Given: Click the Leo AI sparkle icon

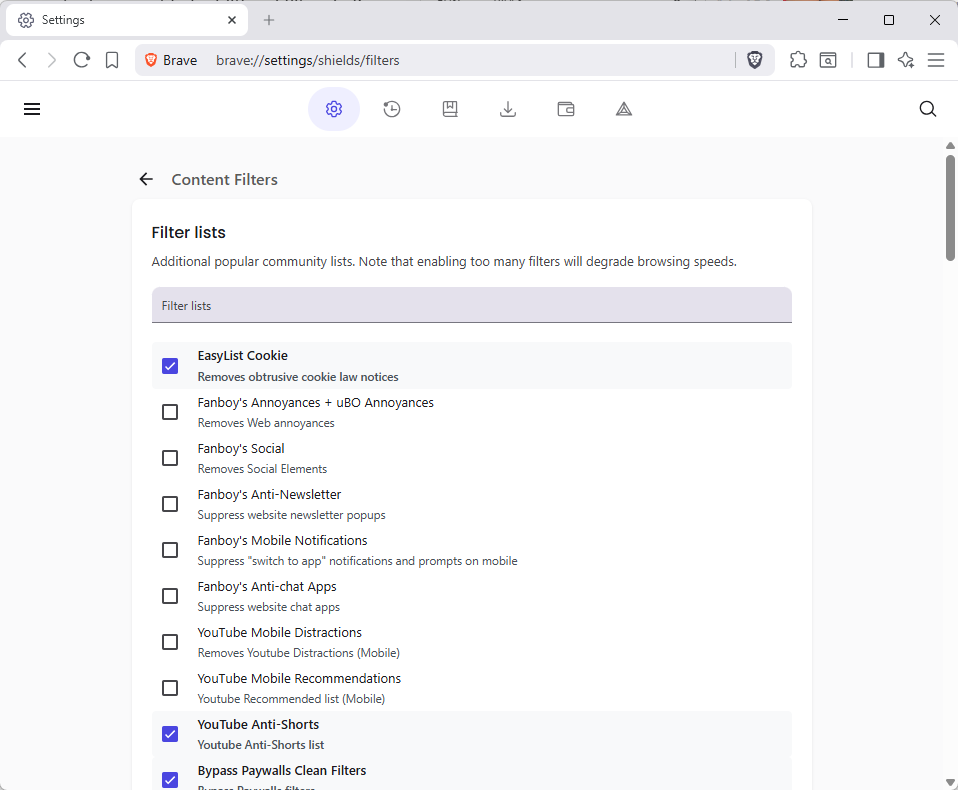Looking at the screenshot, I should click(906, 60).
